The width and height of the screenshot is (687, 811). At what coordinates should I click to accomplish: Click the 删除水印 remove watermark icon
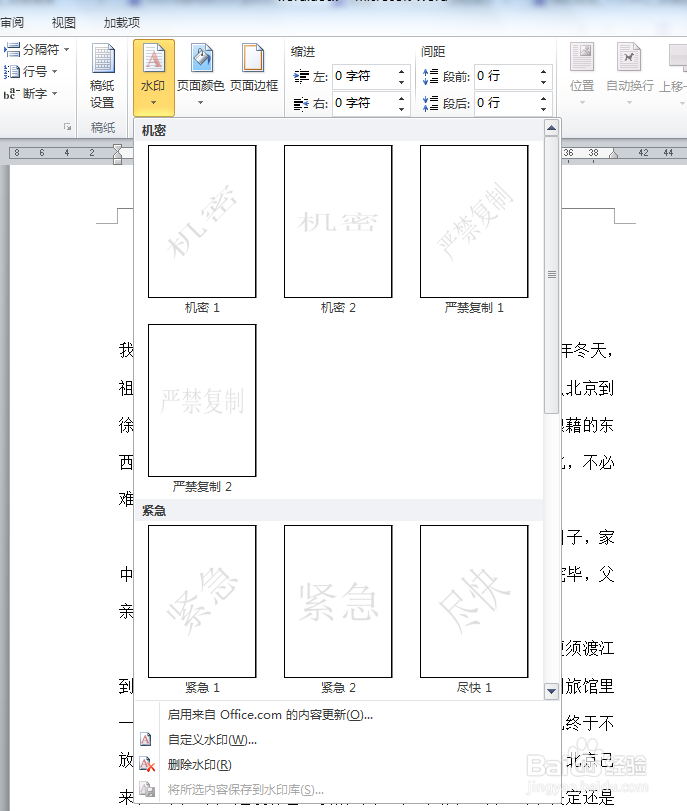pos(147,764)
